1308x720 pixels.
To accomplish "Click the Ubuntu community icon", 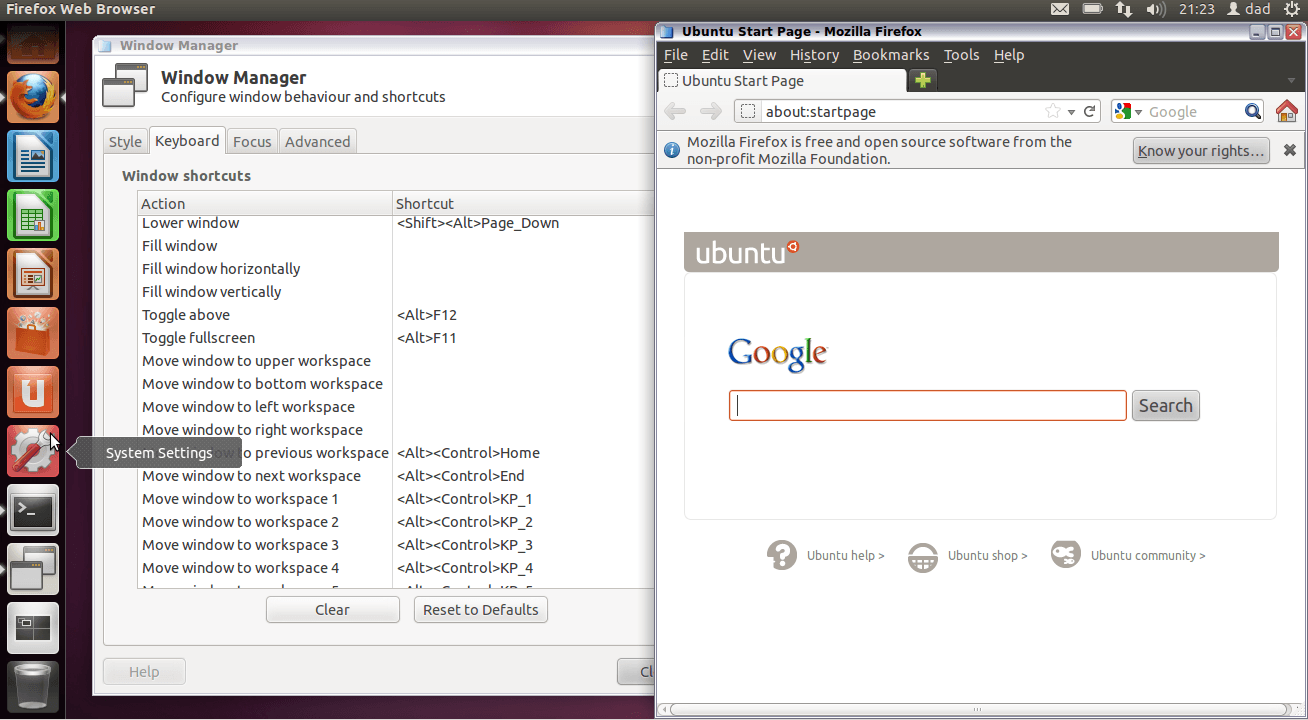I will (1066, 554).
